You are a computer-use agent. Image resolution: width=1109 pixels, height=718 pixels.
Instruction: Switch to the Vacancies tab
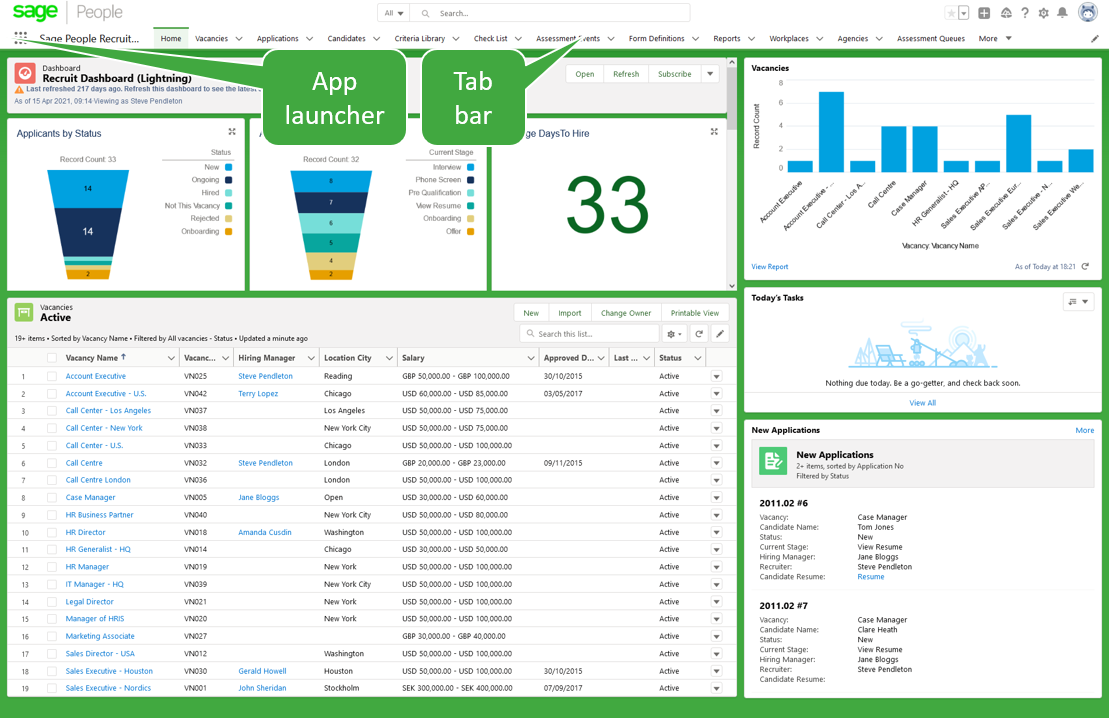point(212,39)
